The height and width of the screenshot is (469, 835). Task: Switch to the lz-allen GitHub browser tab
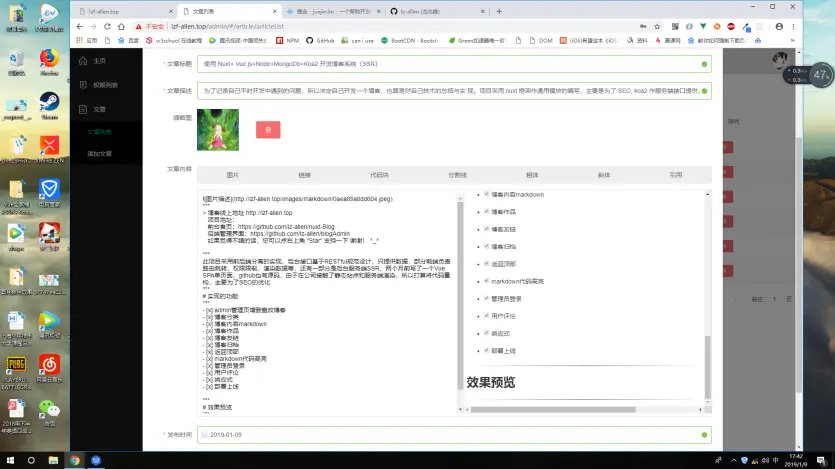tap(437, 11)
